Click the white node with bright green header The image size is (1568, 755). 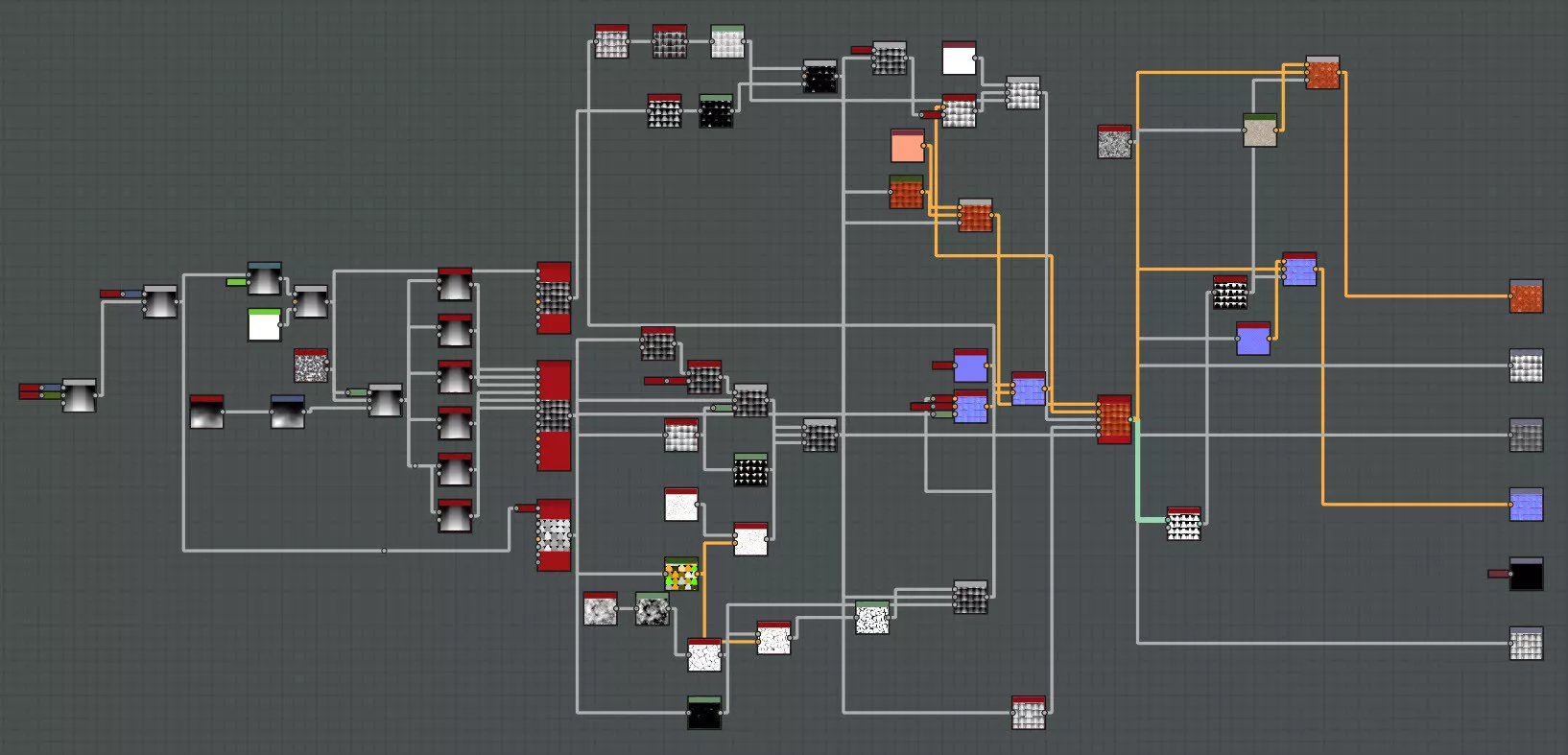[x=264, y=325]
